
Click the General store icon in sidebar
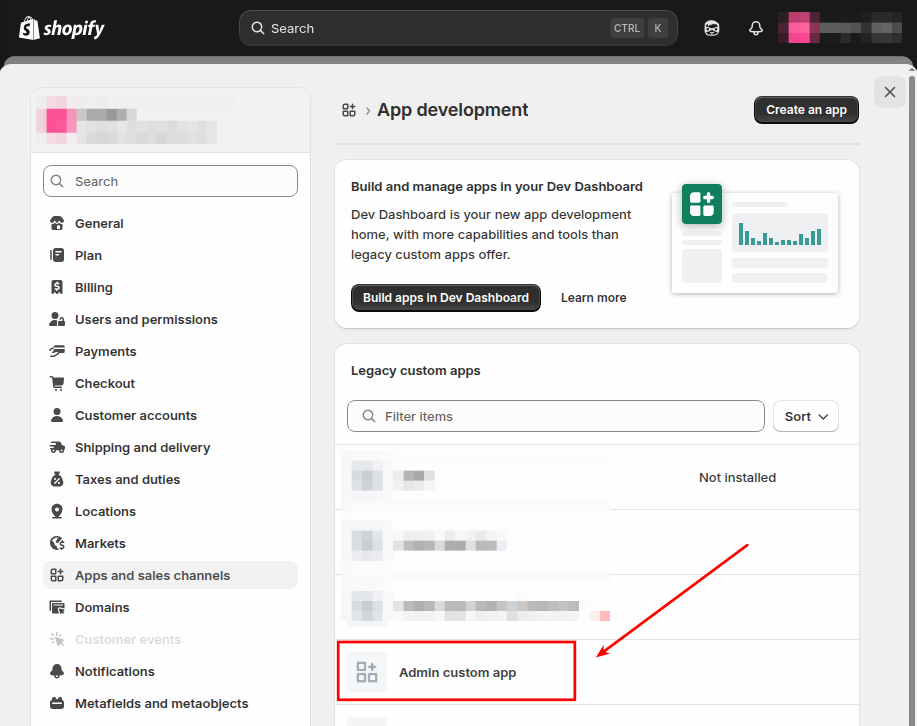click(x=57, y=224)
